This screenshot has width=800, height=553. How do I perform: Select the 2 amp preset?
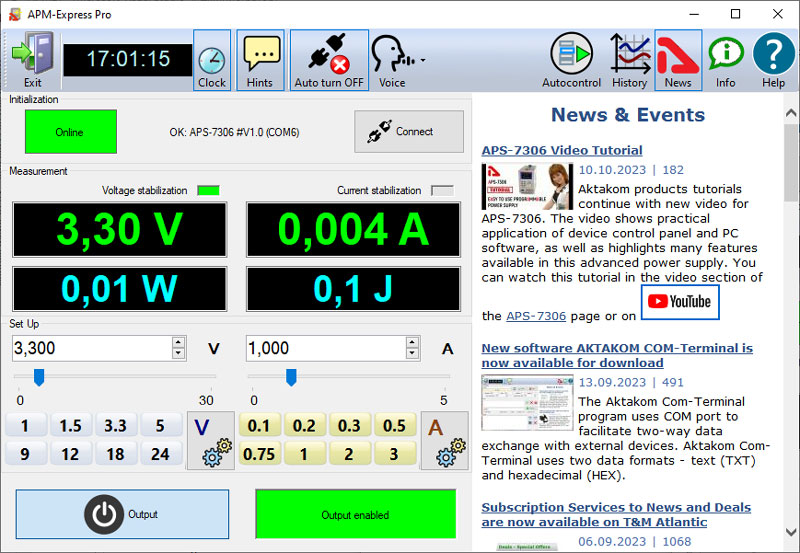349,454
